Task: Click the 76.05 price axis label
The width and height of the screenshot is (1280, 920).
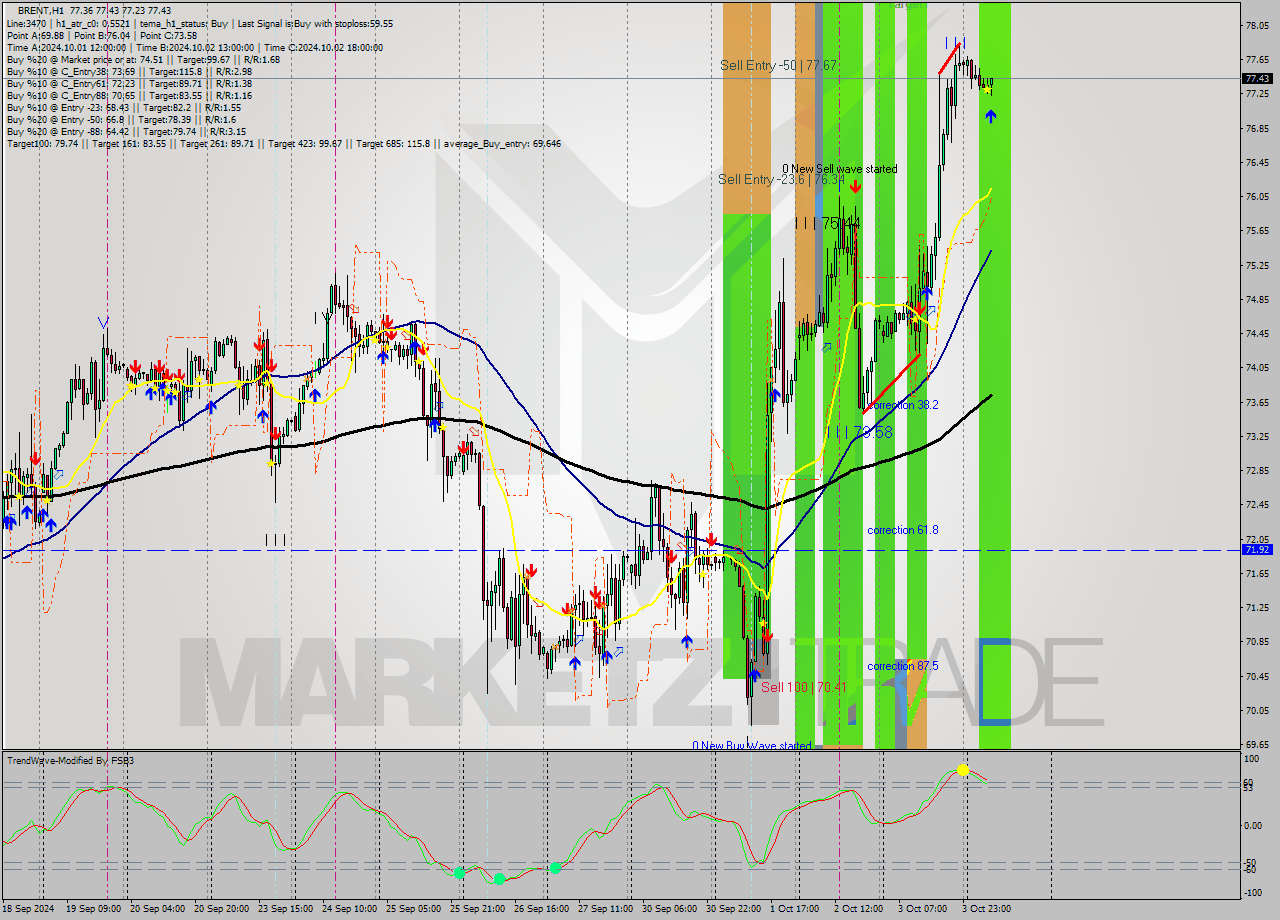Action: point(1257,196)
